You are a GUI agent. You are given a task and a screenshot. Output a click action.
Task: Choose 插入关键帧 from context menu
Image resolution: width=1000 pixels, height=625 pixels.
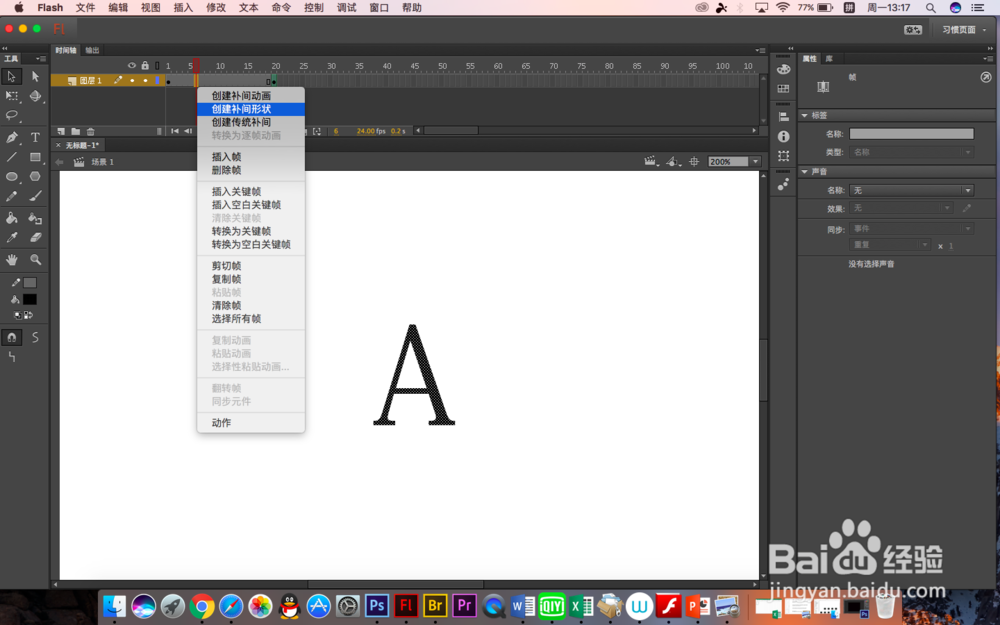251,191
